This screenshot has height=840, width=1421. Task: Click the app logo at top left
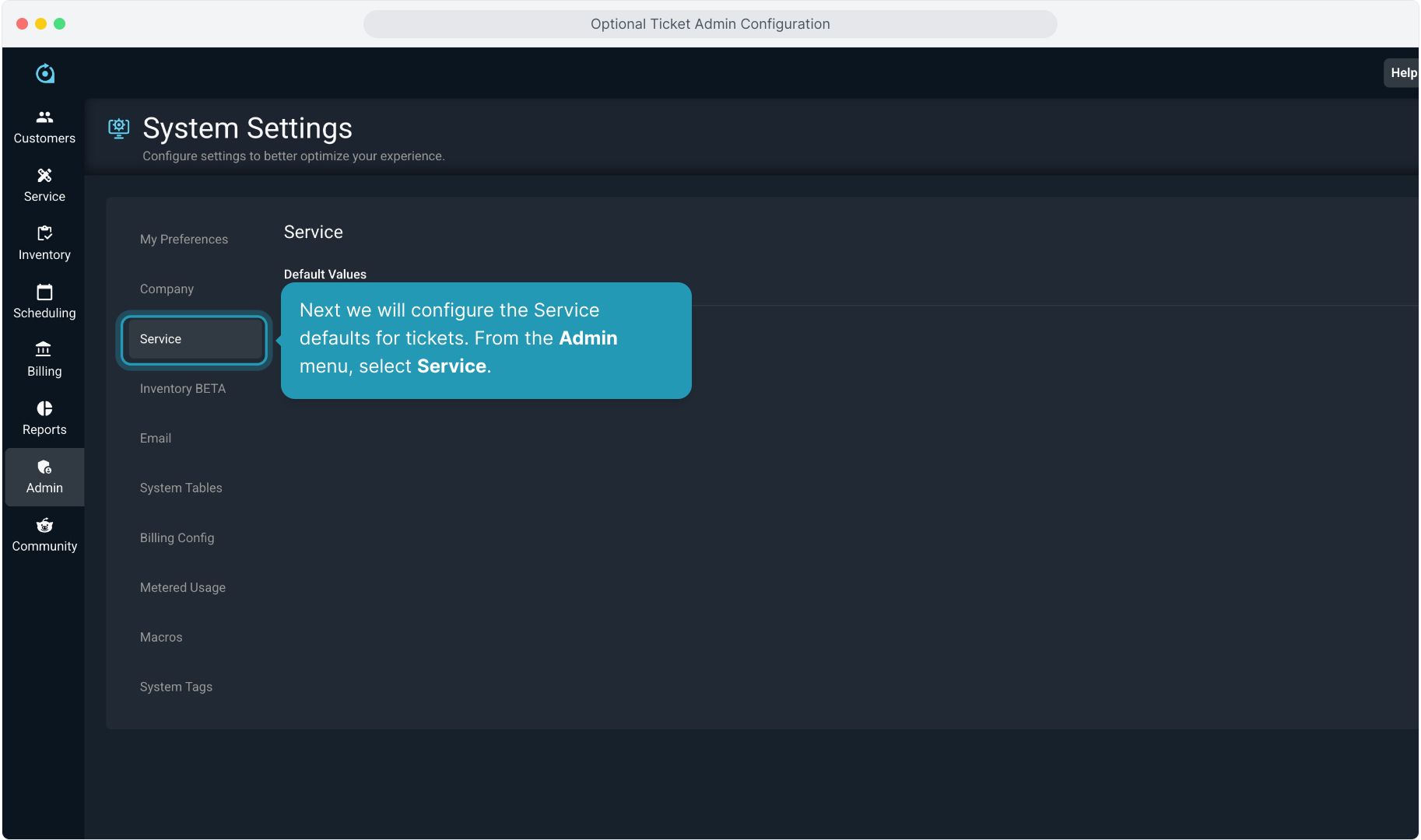pos(45,73)
